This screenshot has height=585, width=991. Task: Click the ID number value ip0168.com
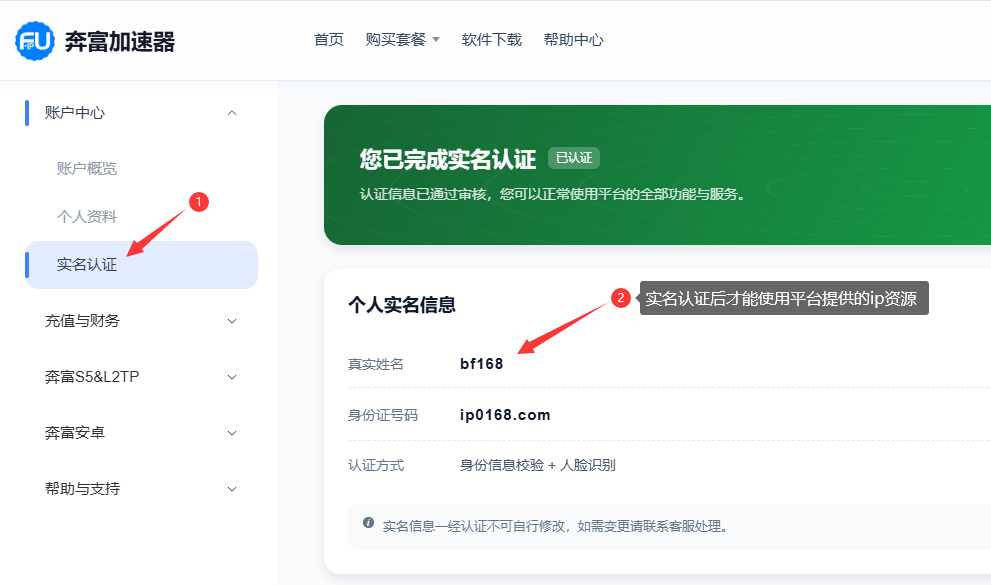click(x=505, y=415)
